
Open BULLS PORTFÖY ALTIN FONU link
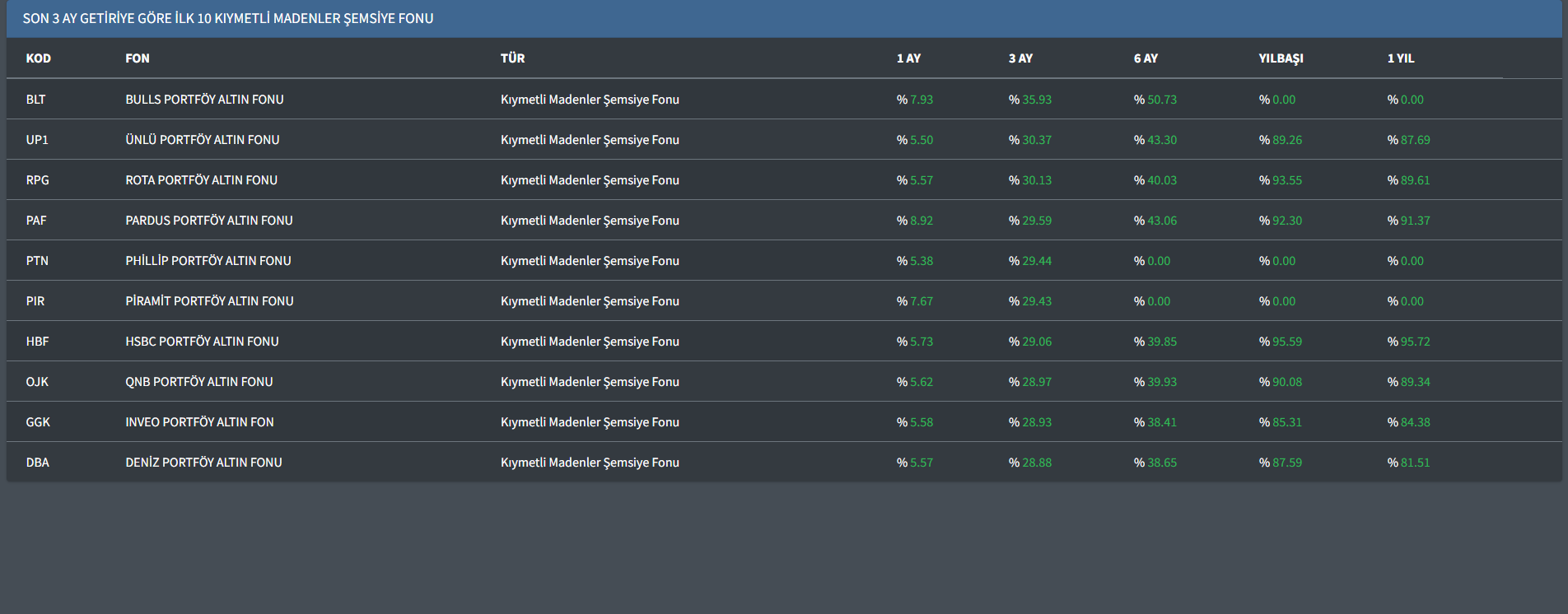tap(204, 100)
